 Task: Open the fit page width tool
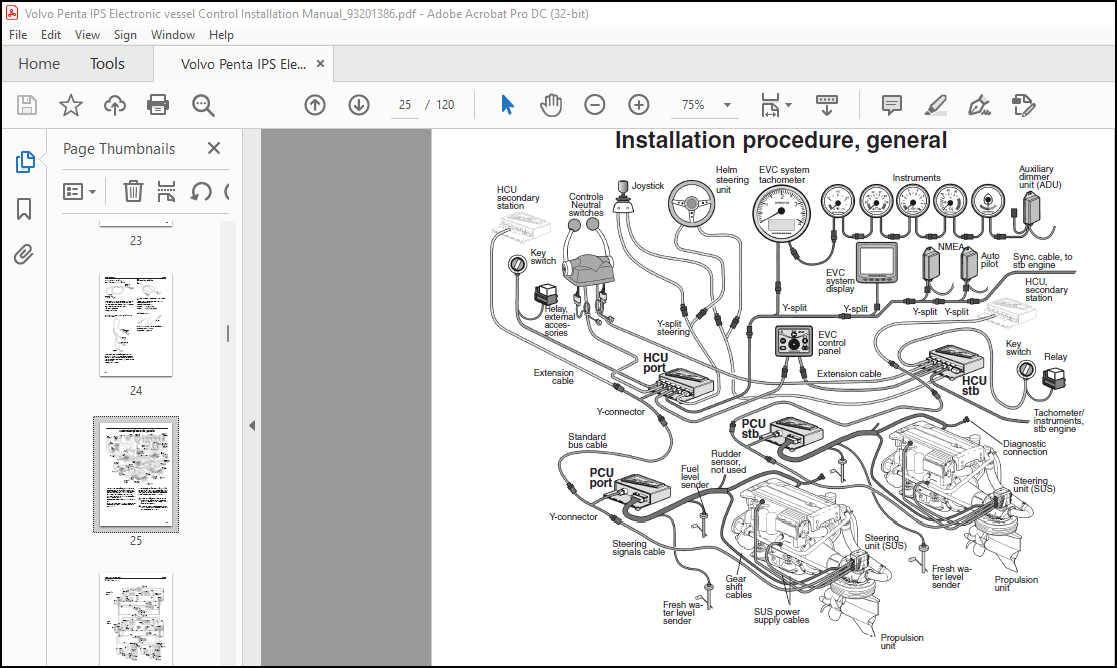click(x=770, y=105)
